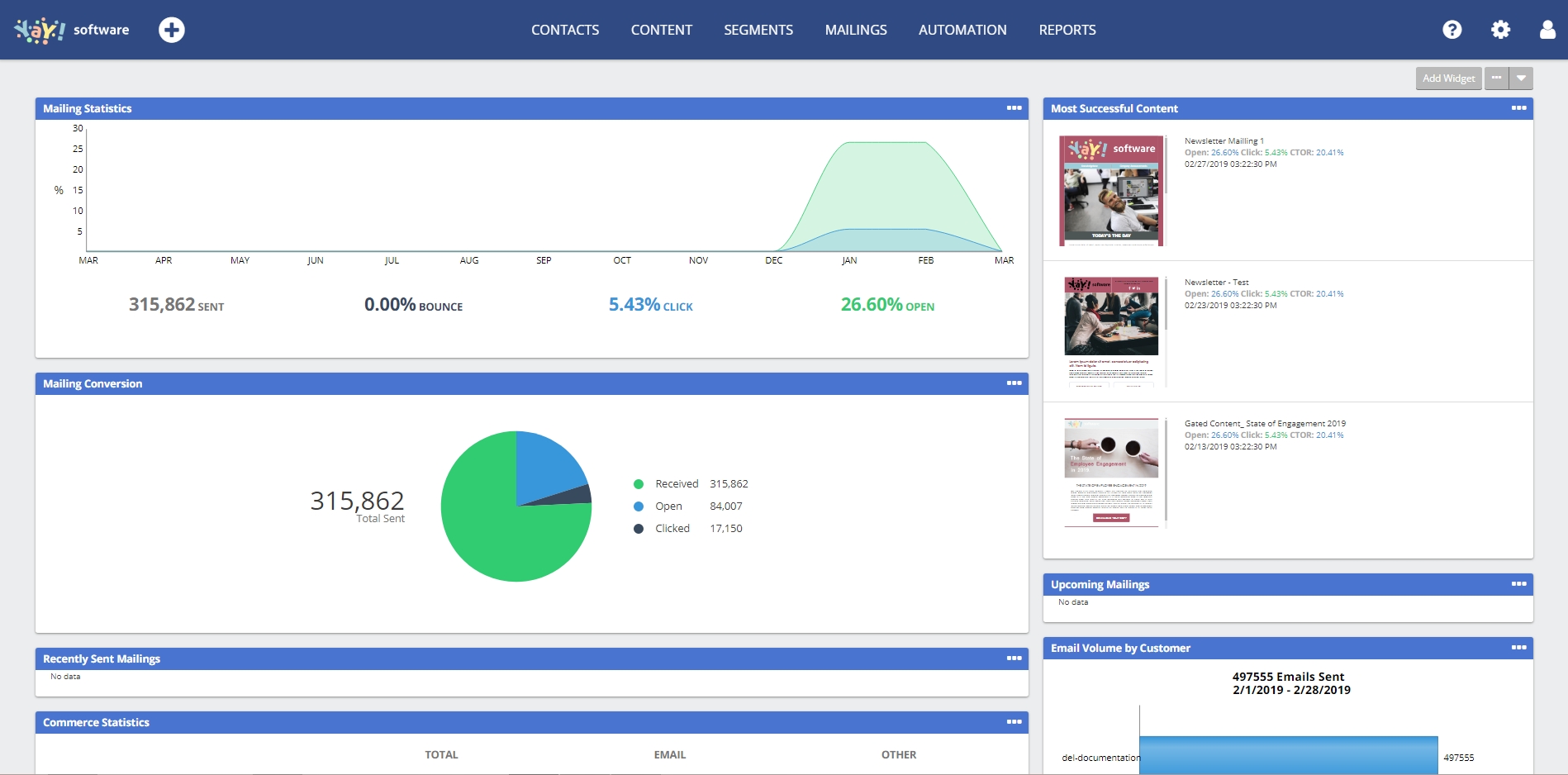Open the MAILINGS menu

point(856,30)
